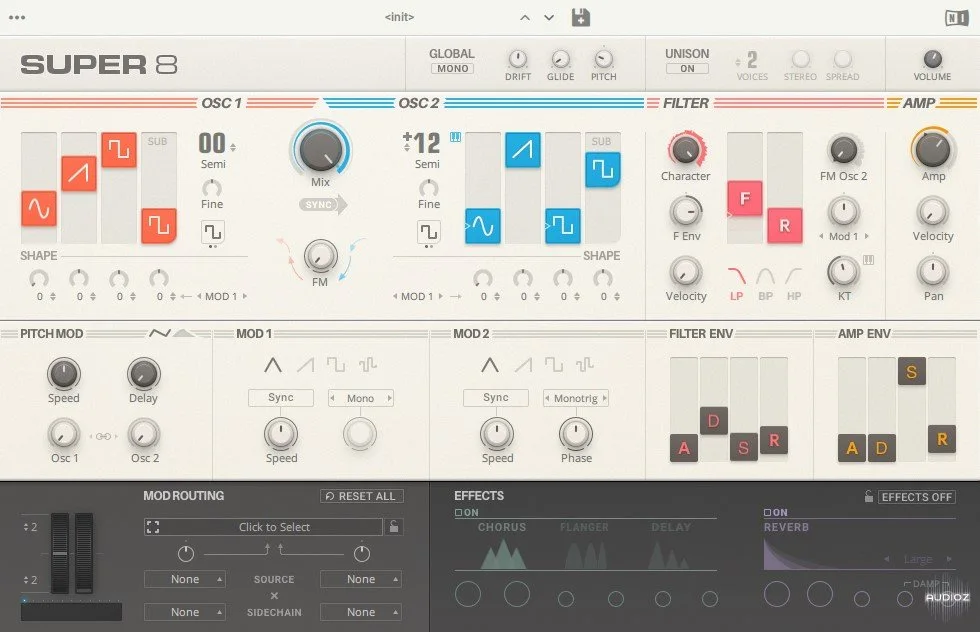Click the Click to Select field
980x632 pixels.
coord(263,527)
